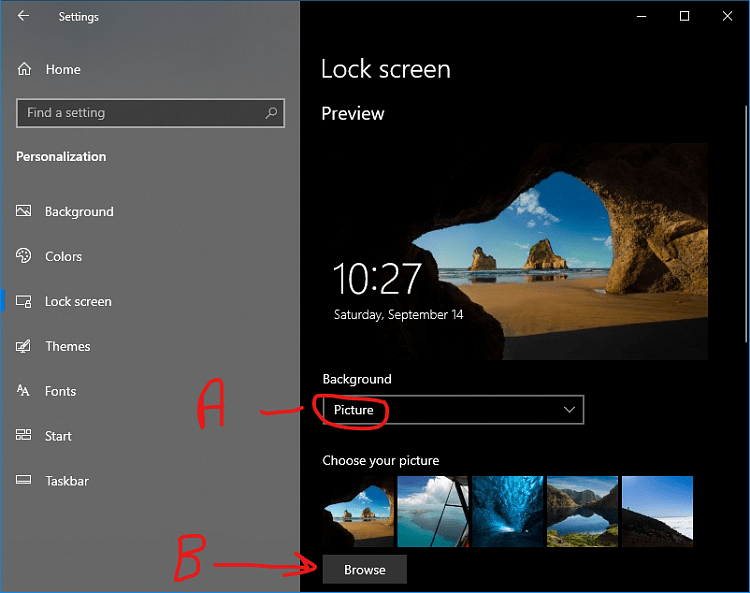Select Lock screen in sidebar

coord(78,302)
